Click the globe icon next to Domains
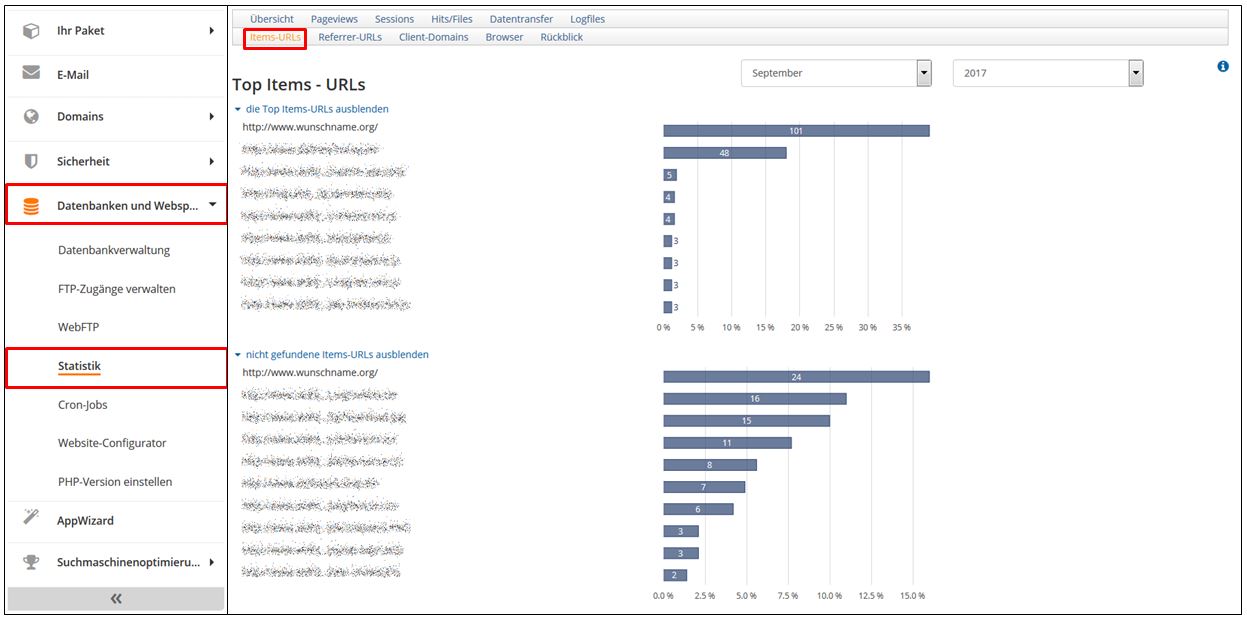 (31, 116)
